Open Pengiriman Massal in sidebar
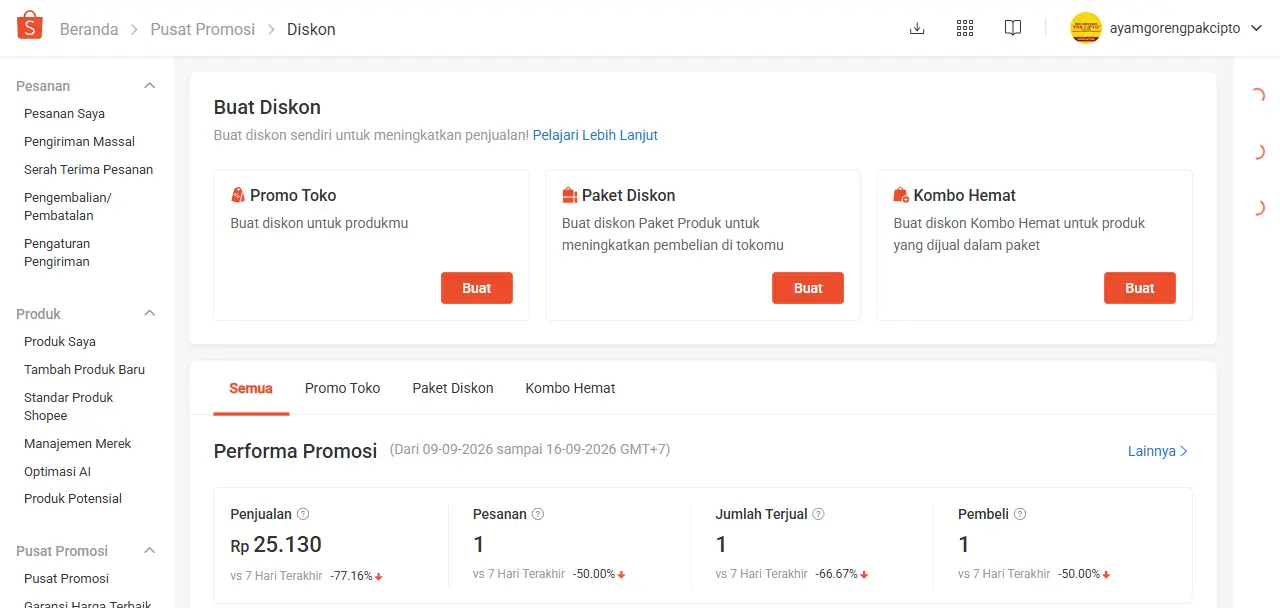 coord(79,142)
